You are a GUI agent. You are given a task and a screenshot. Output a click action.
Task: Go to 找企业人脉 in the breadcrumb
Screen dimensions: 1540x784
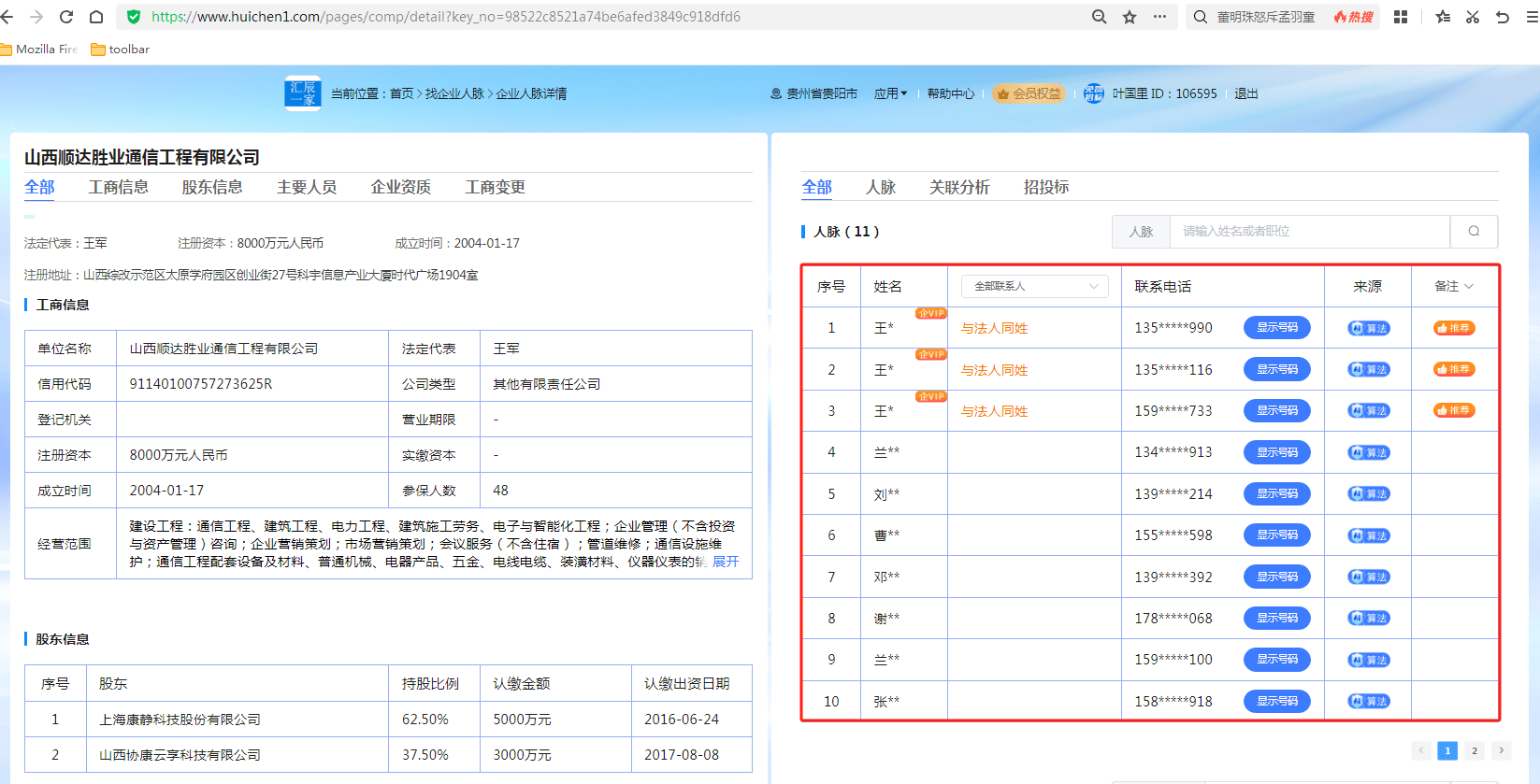(454, 93)
